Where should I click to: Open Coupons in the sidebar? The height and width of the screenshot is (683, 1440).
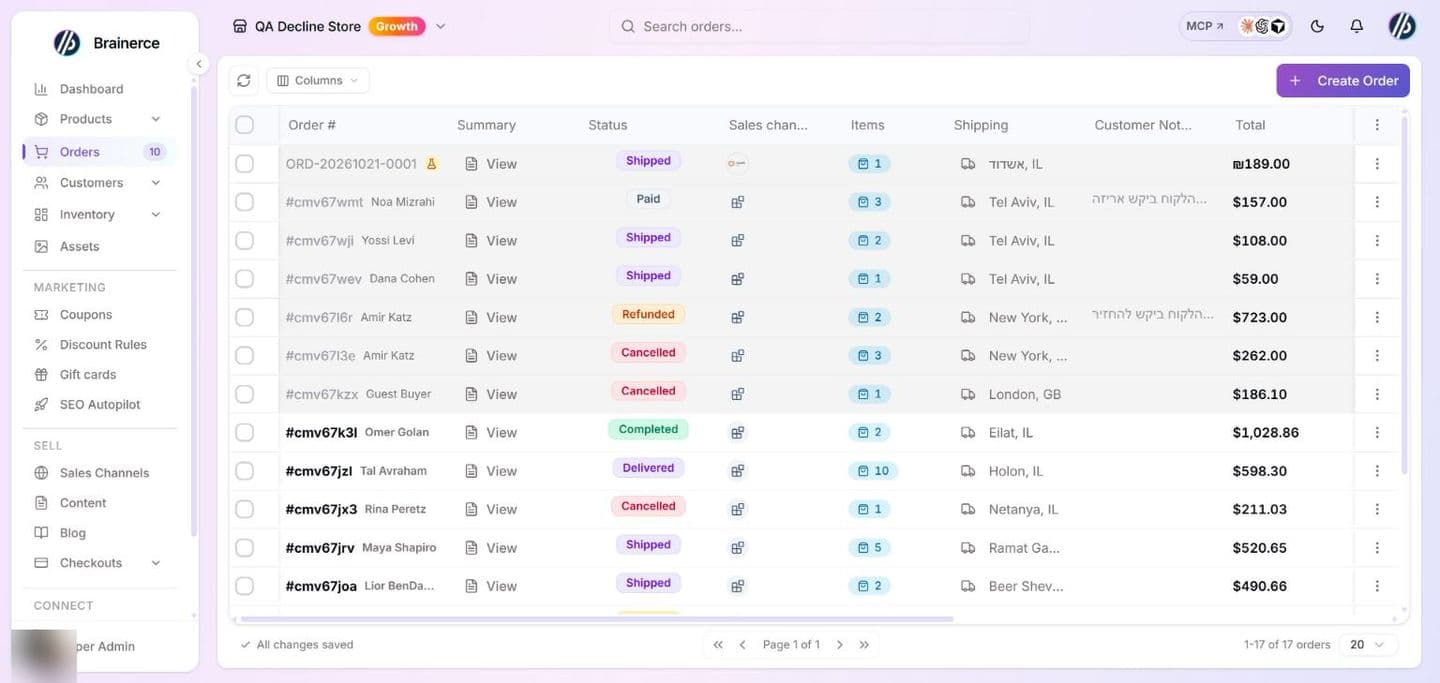[98, 314]
